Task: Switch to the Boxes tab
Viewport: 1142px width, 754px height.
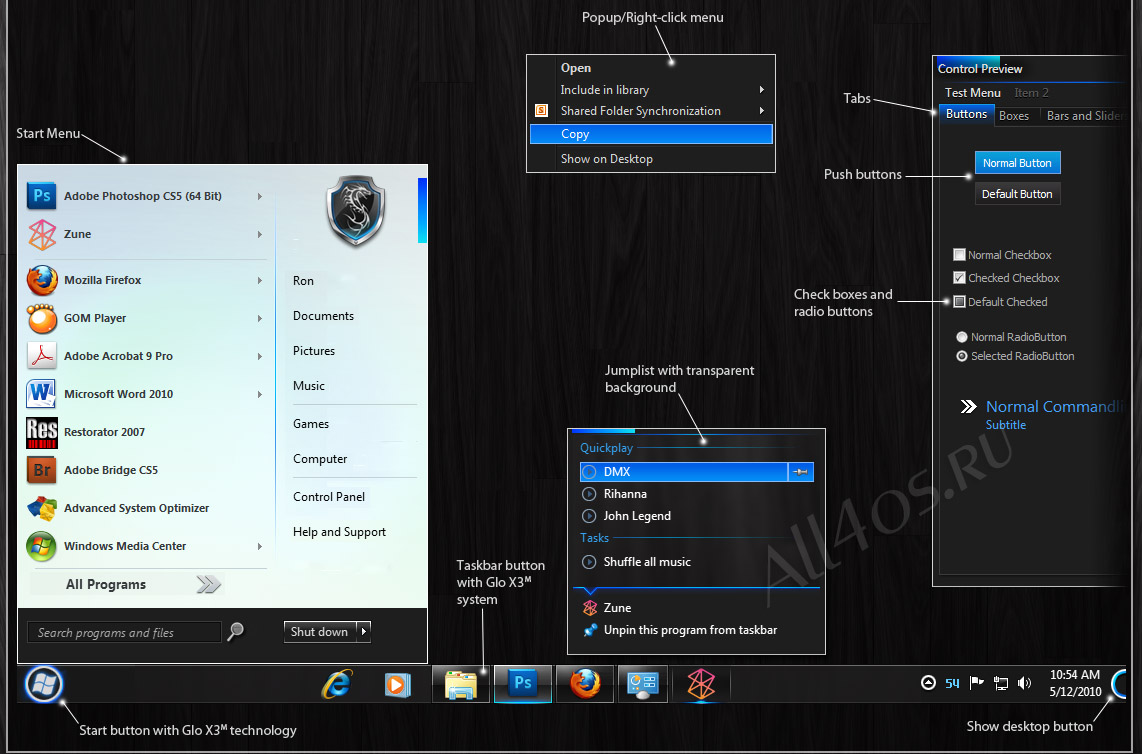Action: pos(1014,116)
